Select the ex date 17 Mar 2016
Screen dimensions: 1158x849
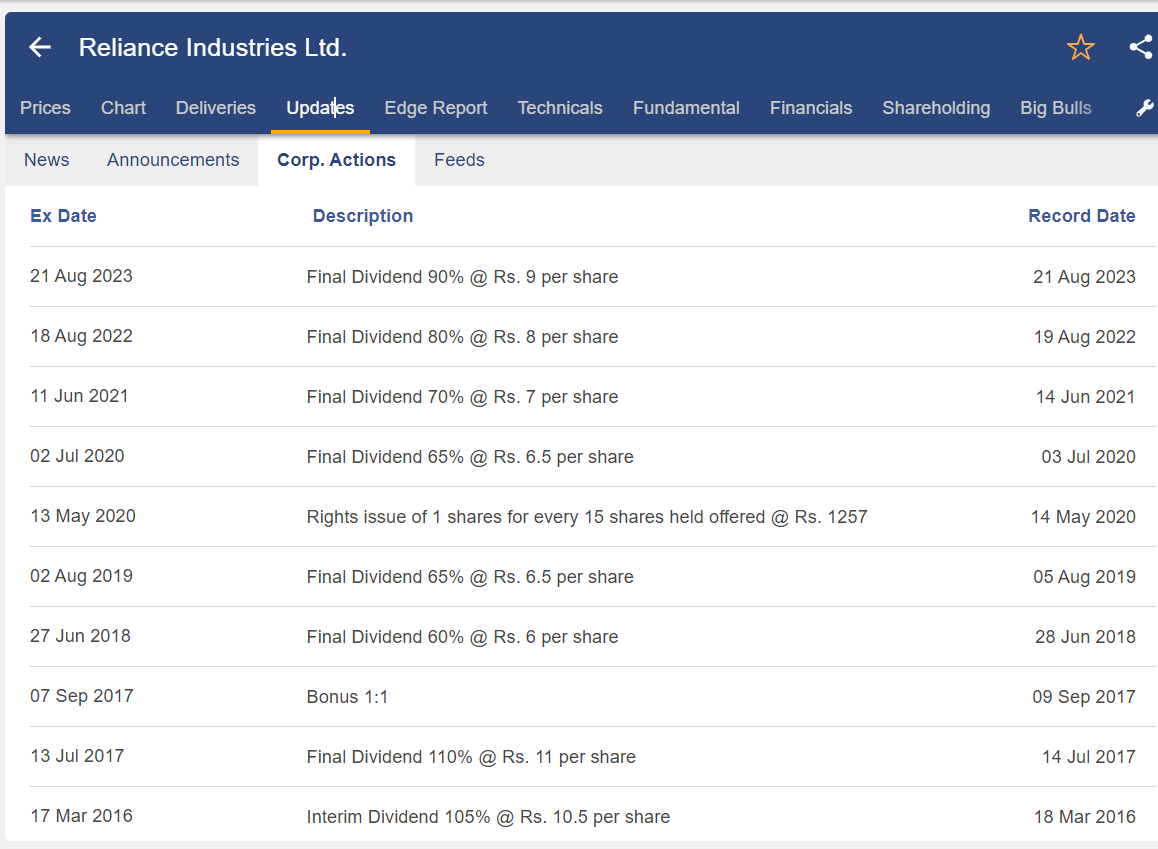(x=81, y=815)
